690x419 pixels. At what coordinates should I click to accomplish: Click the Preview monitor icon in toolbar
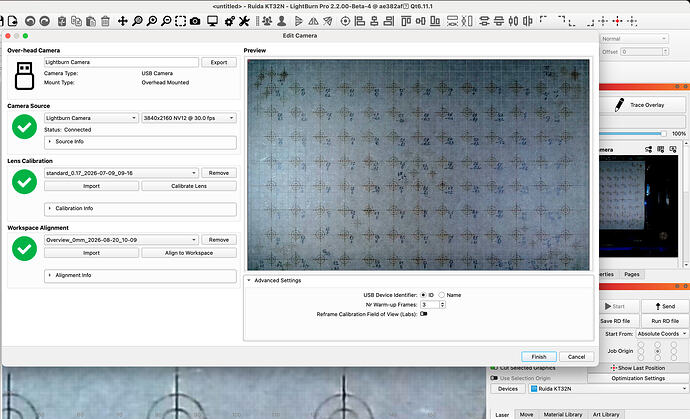pyautogui.click(x=213, y=21)
